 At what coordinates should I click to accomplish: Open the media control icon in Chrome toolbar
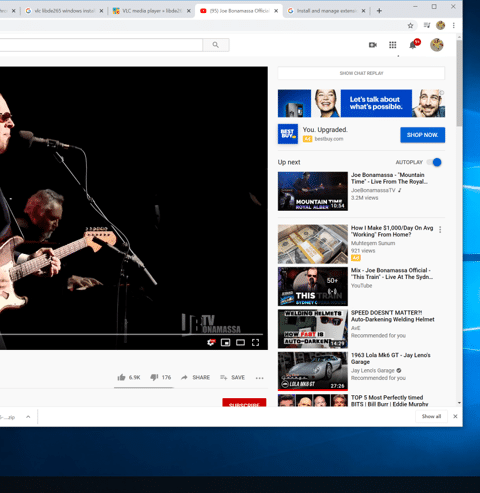[x=427, y=25]
